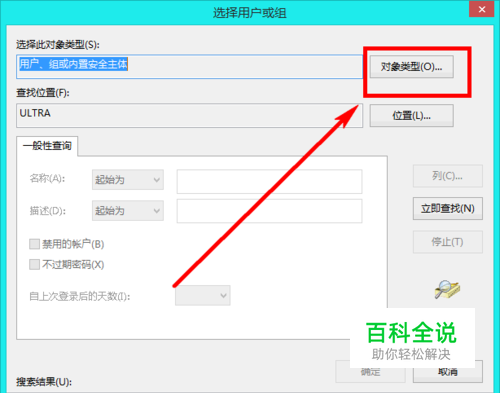Open days since last logon dropdown
The image size is (500, 393).
tap(203, 295)
